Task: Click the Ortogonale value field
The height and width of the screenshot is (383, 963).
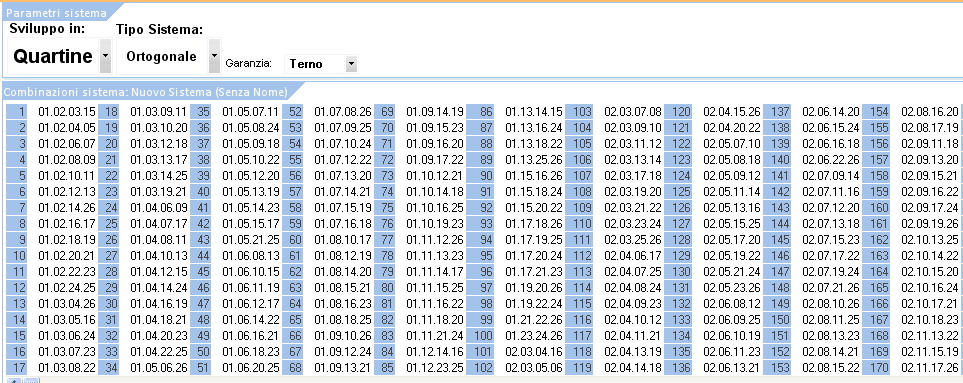Action: tap(162, 56)
